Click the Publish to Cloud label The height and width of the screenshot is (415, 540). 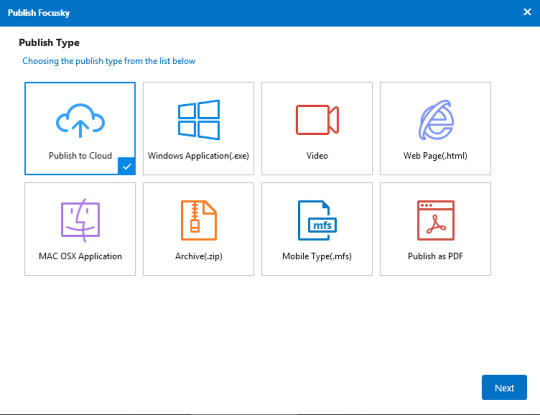pyautogui.click(x=80, y=156)
